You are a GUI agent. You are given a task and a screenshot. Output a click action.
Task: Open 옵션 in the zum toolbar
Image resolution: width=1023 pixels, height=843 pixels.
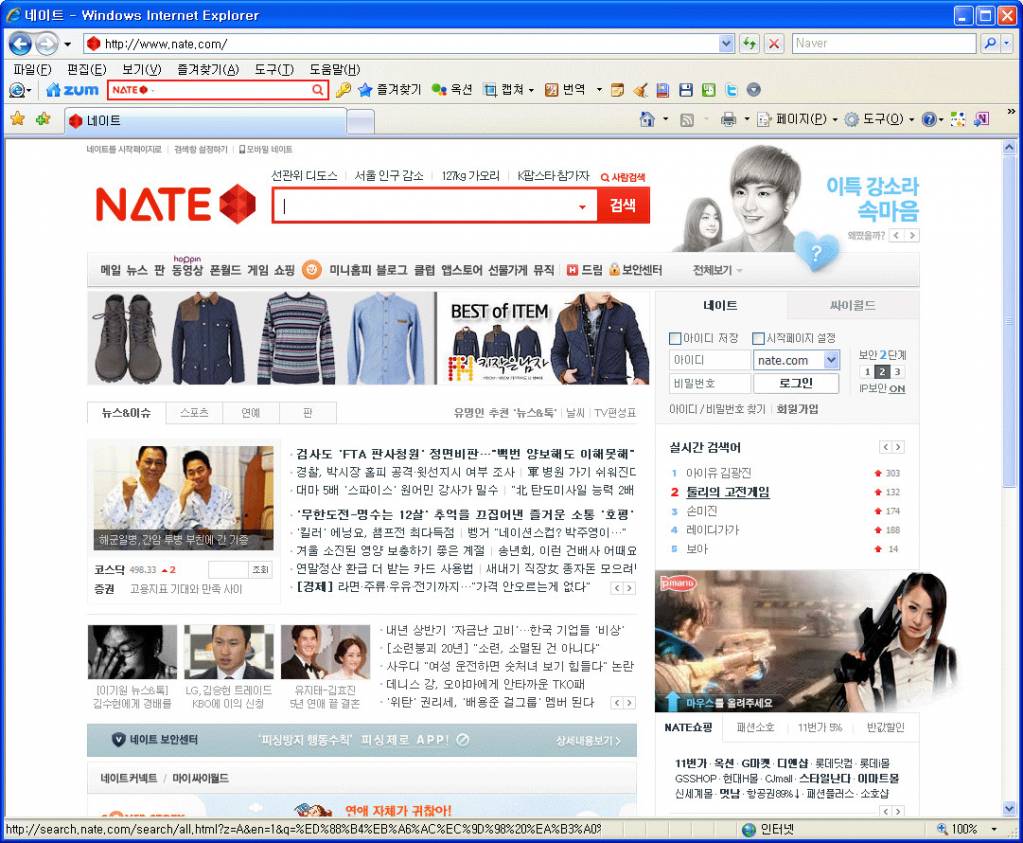[452, 90]
